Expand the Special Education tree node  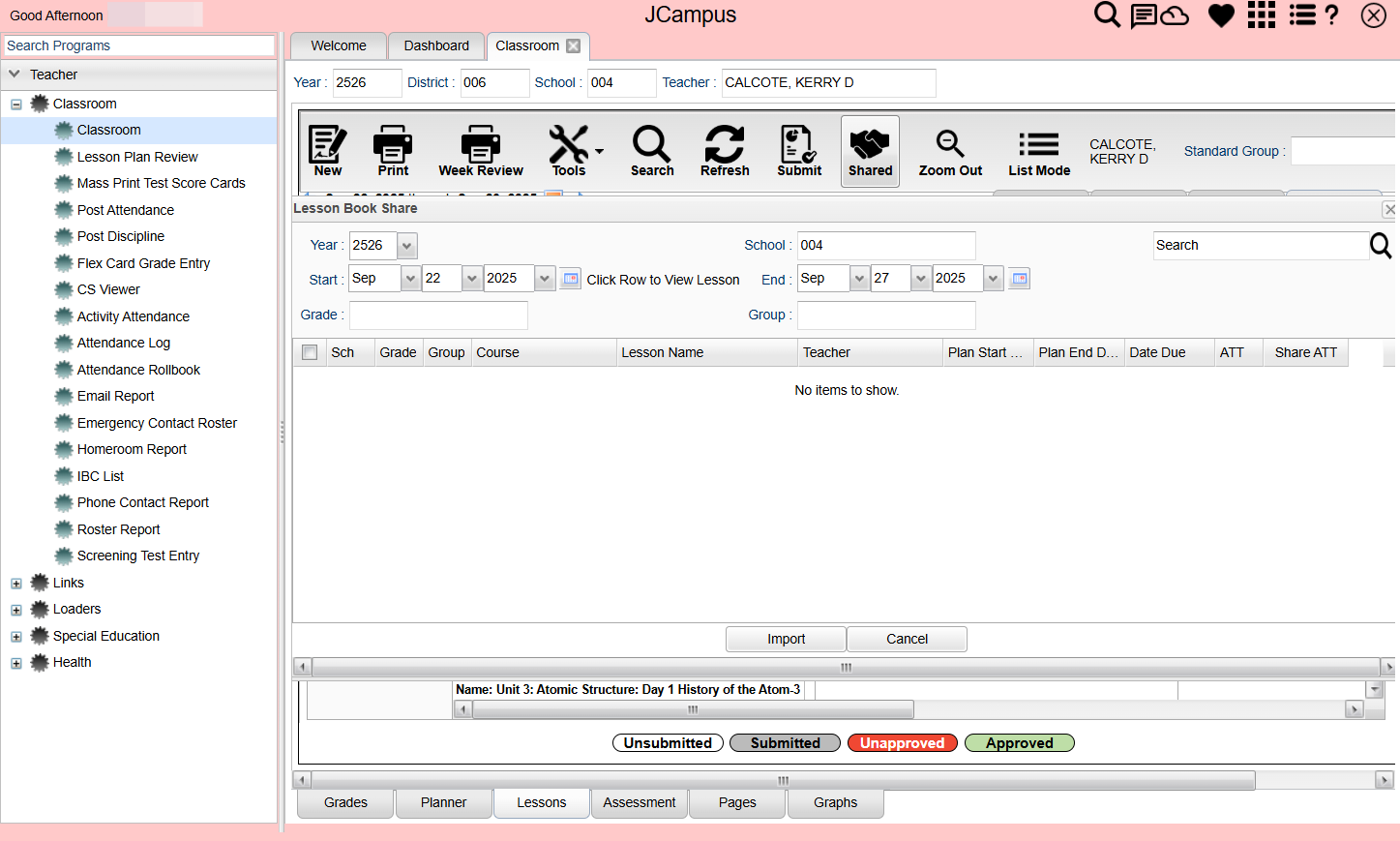tap(16, 637)
